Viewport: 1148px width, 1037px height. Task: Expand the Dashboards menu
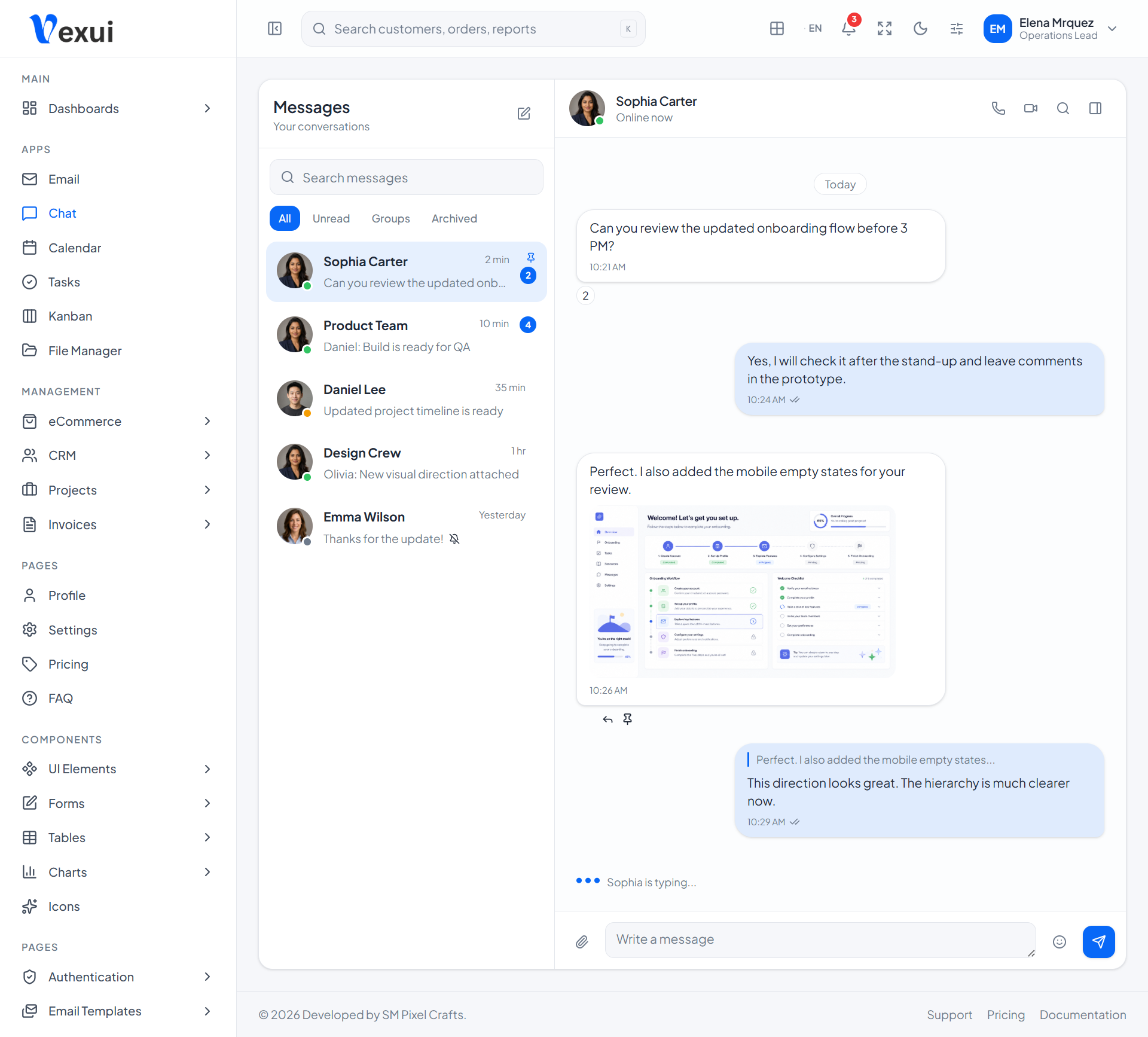pyautogui.click(x=118, y=108)
